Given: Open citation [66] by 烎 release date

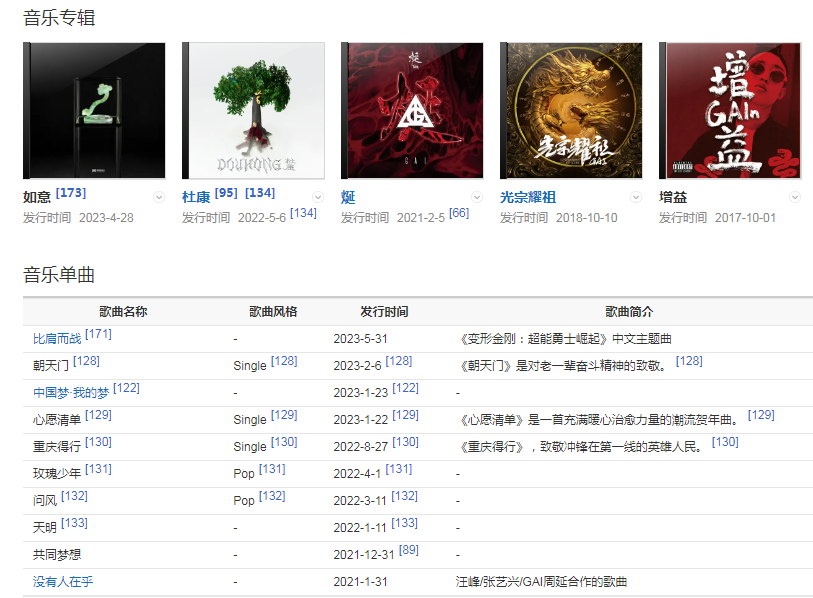Looking at the screenshot, I should click(x=459, y=213).
